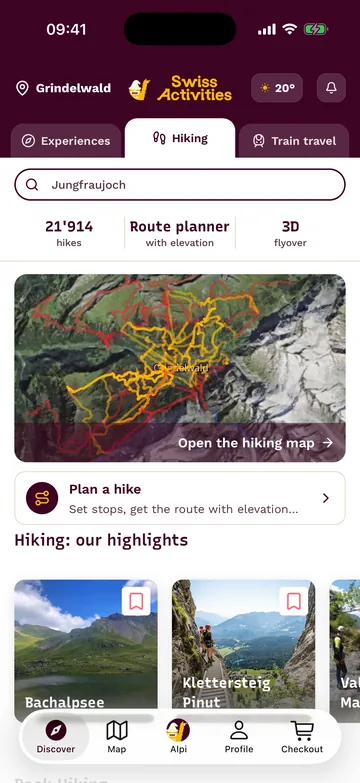Bookmark the Klettersteig Pinut card
360x783 pixels.
tap(294, 601)
